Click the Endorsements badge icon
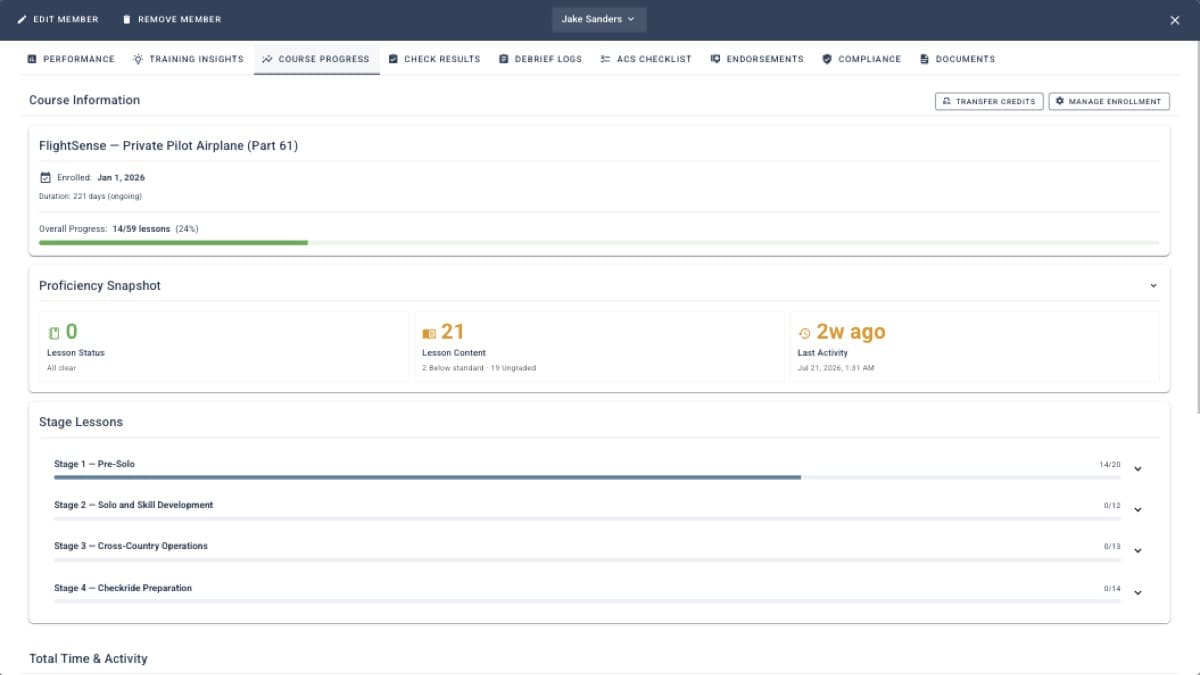The height and width of the screenshot is (675, 1200). (x=715, y=59)
